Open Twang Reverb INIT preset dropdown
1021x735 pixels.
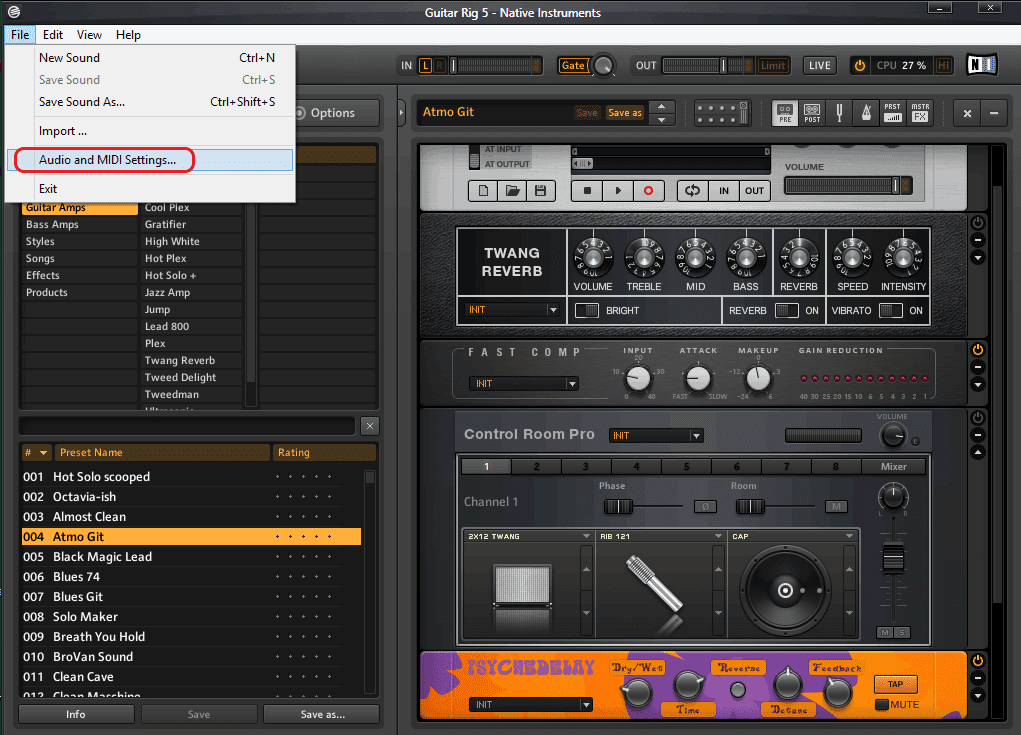coord(512,310)
